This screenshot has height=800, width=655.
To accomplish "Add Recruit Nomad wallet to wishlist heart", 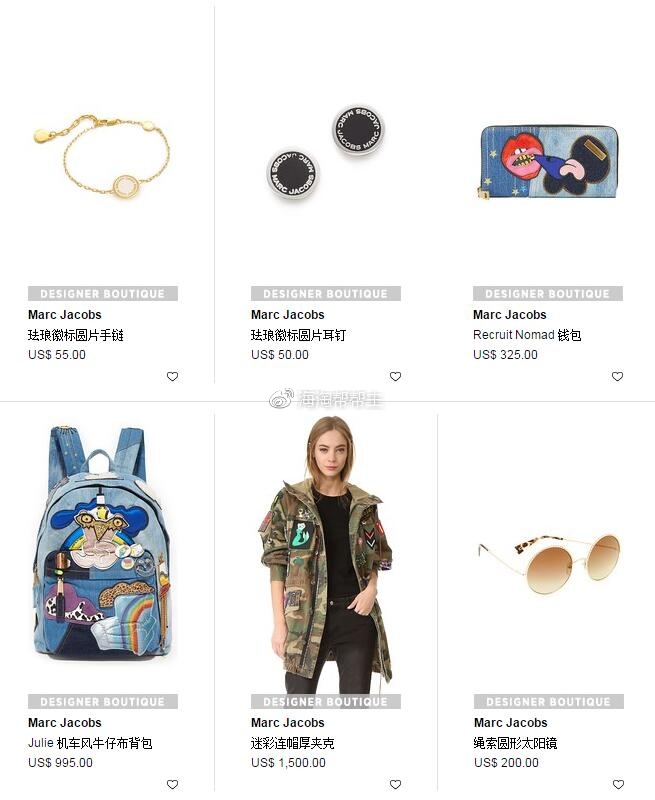I will tap(617, 377).
